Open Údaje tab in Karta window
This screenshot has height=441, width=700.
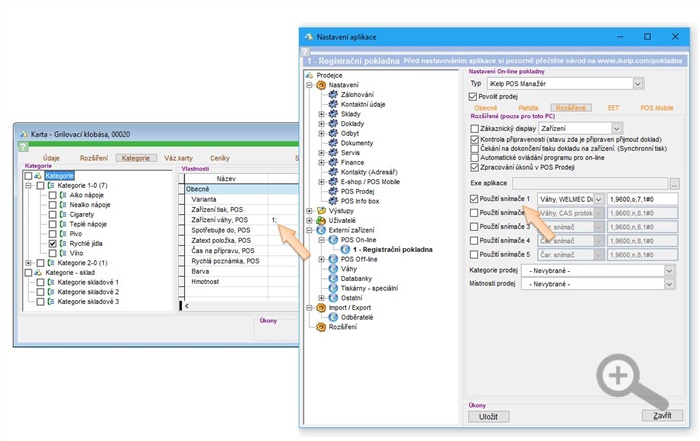coord(51,158)
